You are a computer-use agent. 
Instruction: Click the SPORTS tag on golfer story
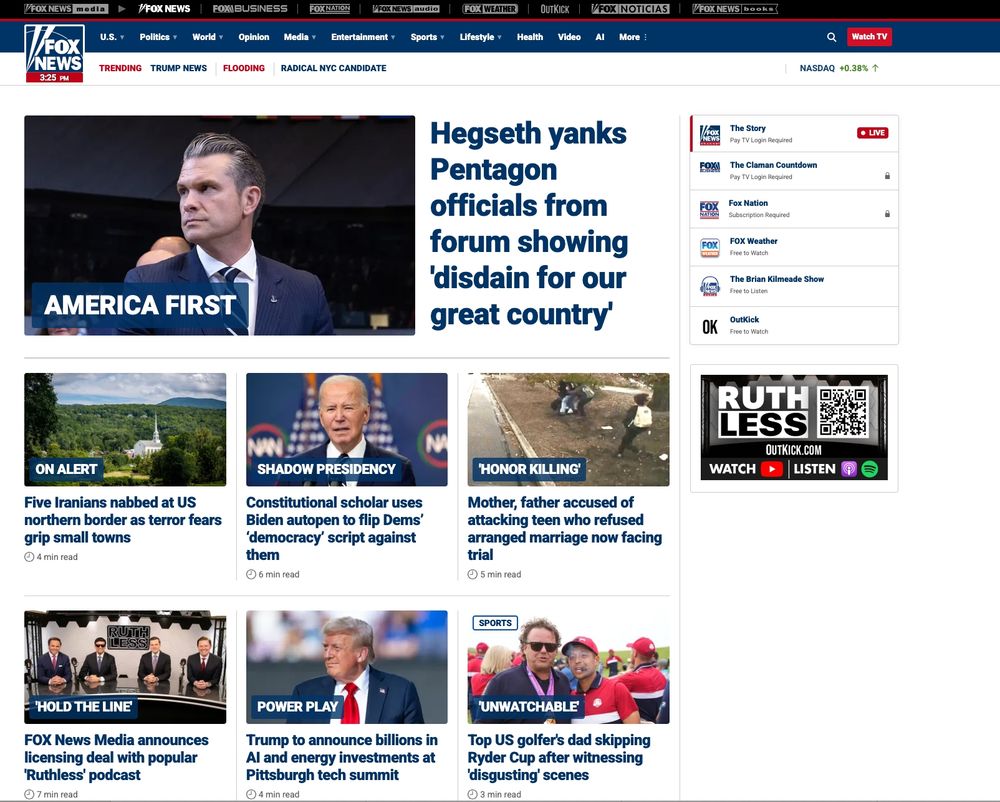[x=496, y=623]
